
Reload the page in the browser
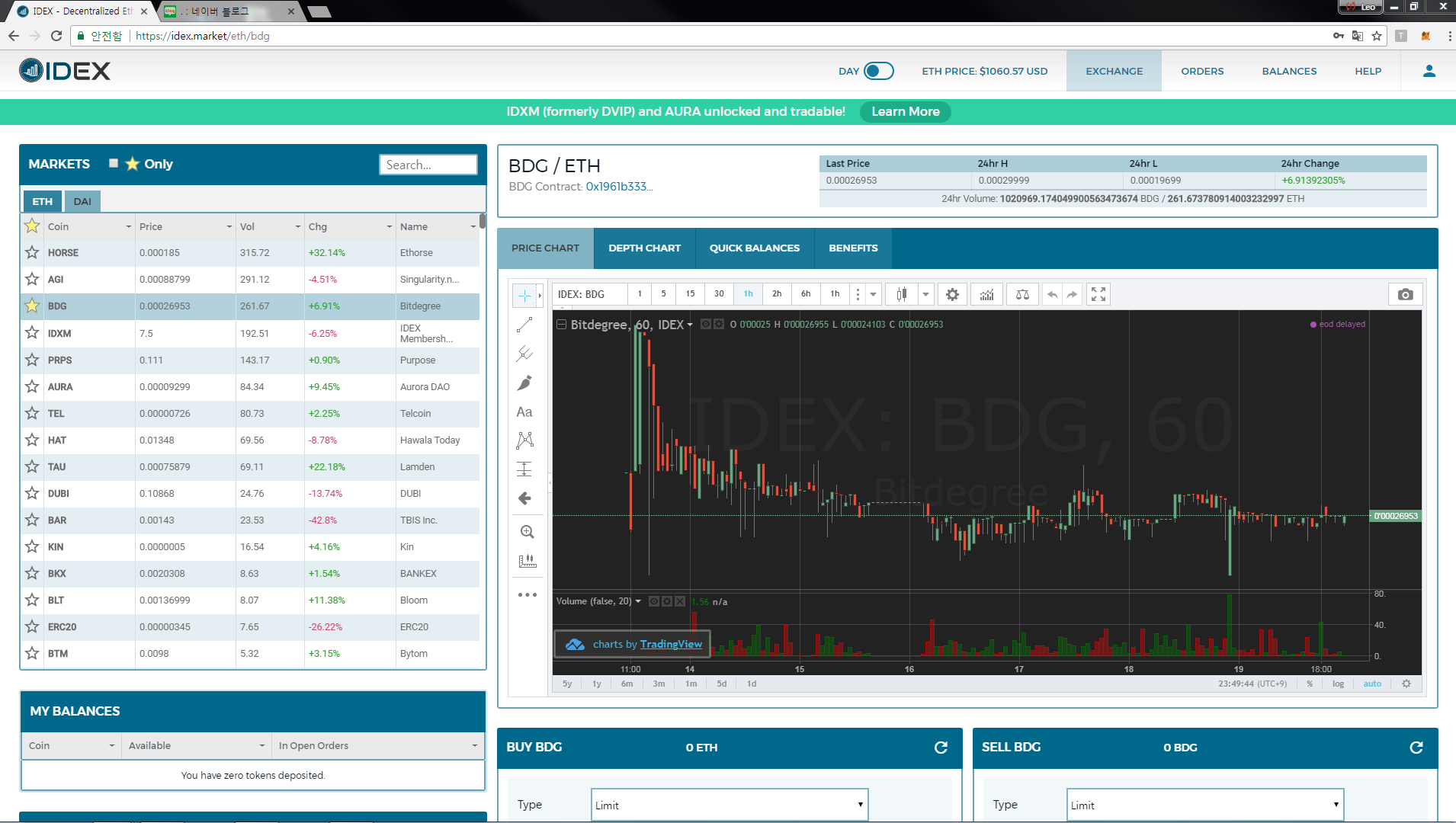pos(56,36)
